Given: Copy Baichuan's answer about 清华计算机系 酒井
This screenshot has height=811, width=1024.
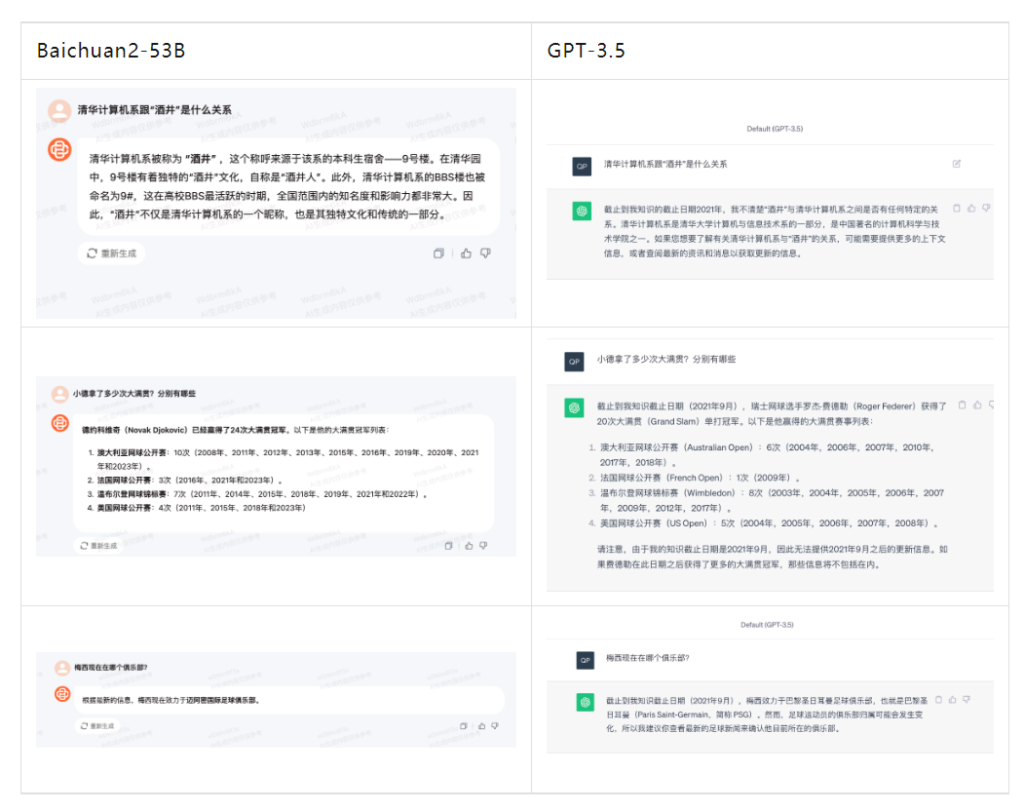Looking at the screenshot, I should 438,253.
